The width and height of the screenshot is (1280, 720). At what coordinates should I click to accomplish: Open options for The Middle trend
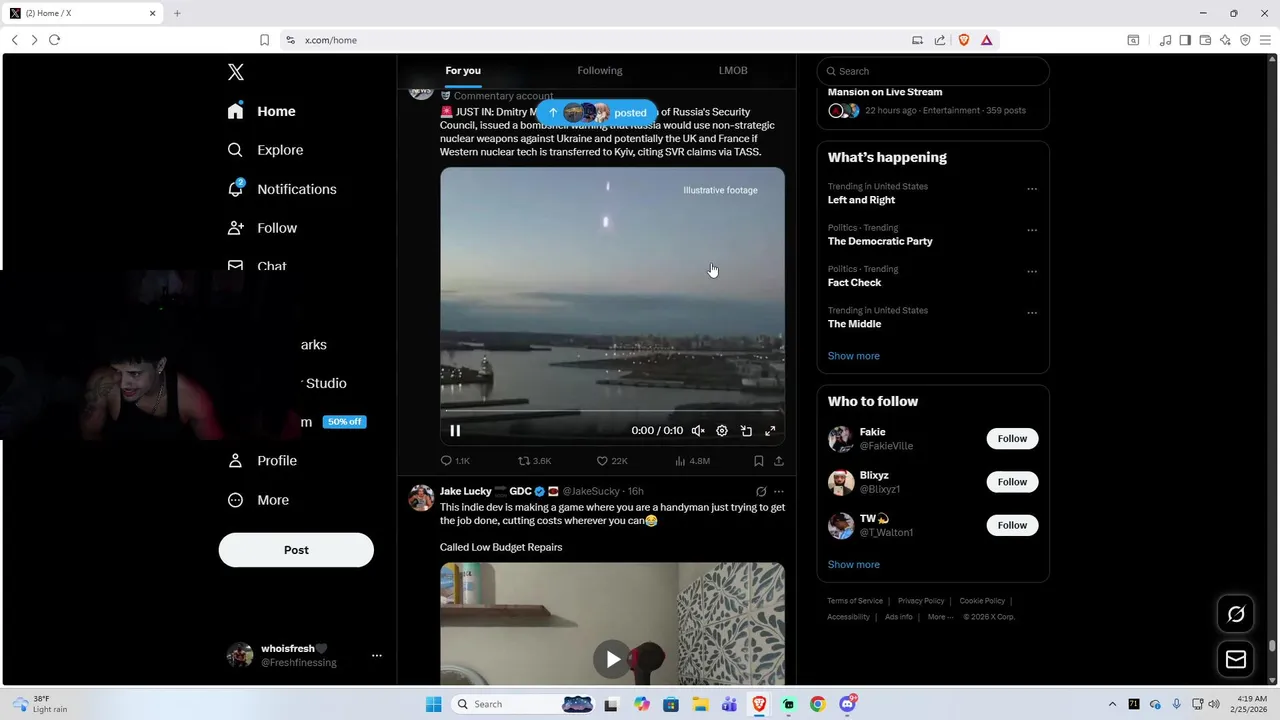pyautogui.click(x=1032, y=313)
